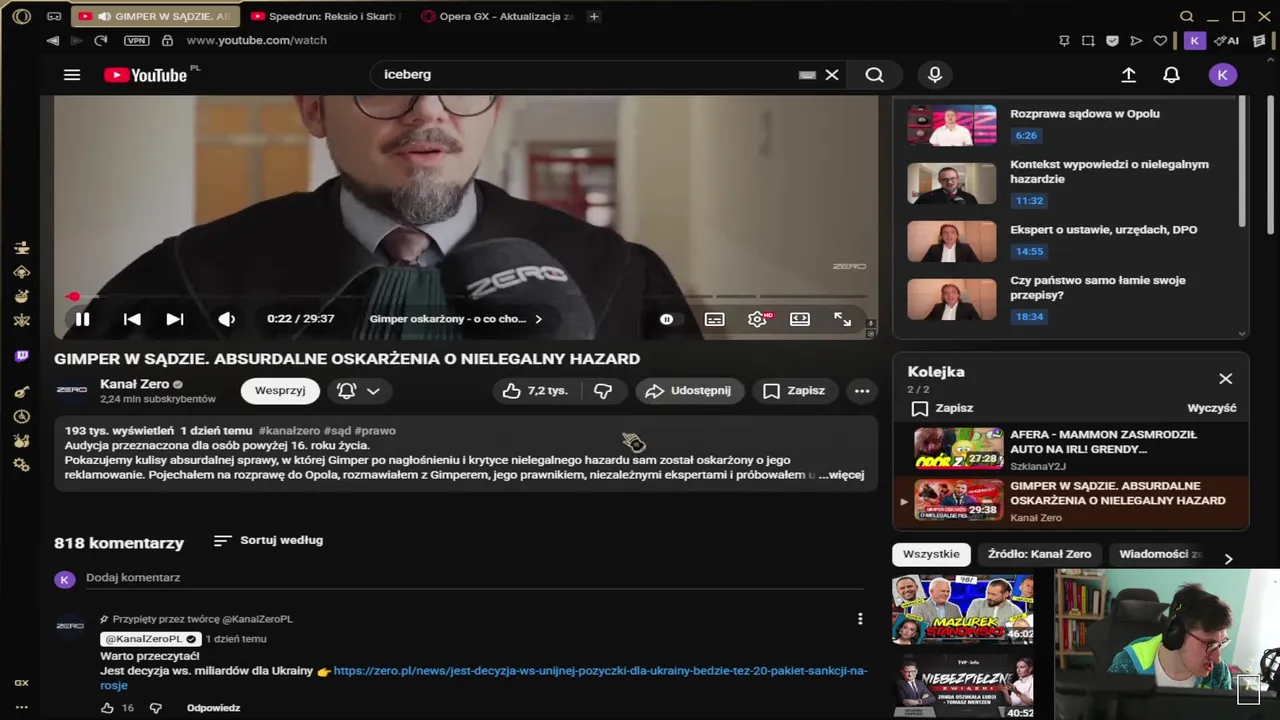This screenshot has width=1280, height=720.
Task: Save video using the Zapisz button
Action: coord(795,391)
